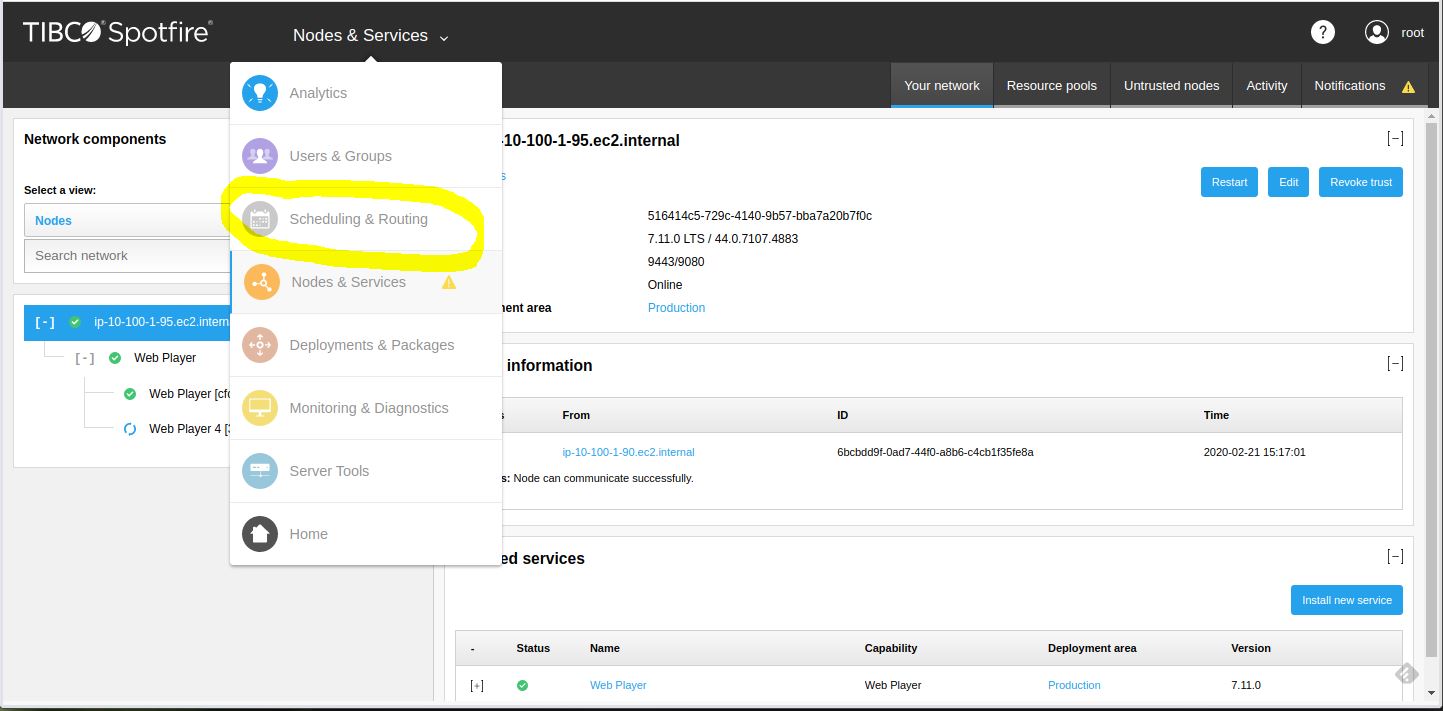This screenshot has width=1443, height=711.
Task: Select Analytics from the menu
Action: pyautogui.click(x=366, y=93)
